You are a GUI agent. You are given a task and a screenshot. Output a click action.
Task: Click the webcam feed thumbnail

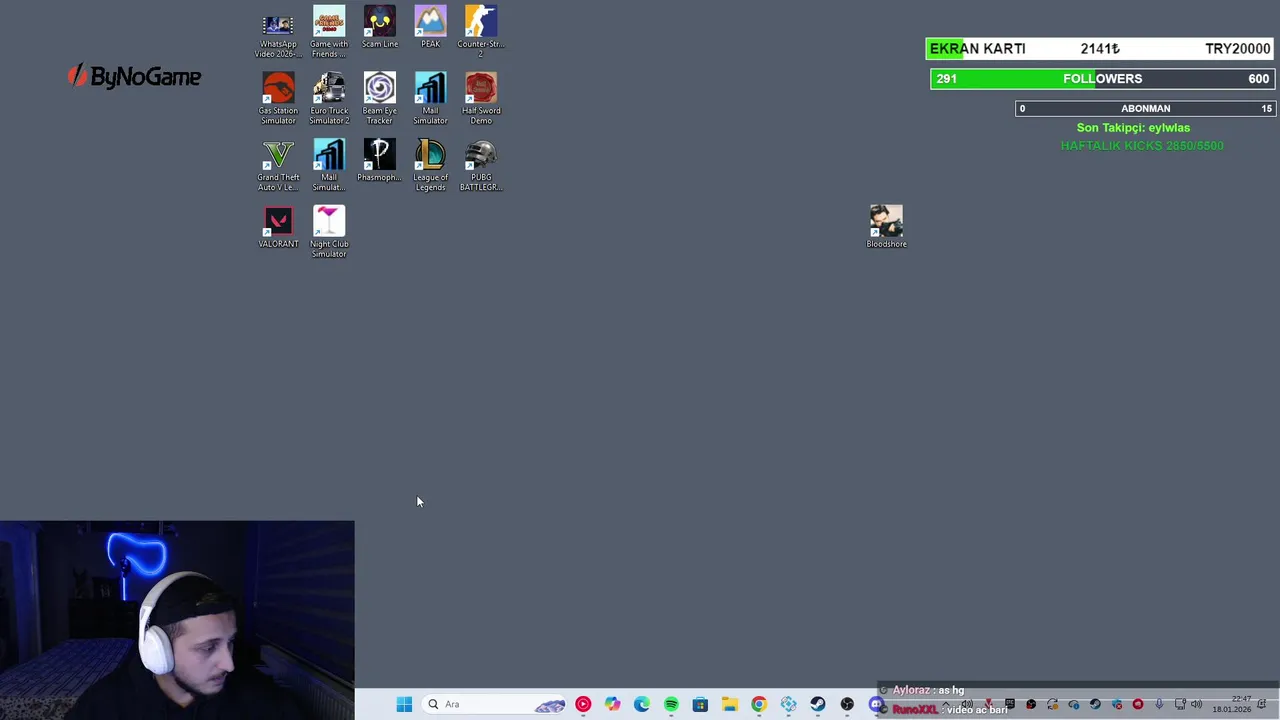177,620
